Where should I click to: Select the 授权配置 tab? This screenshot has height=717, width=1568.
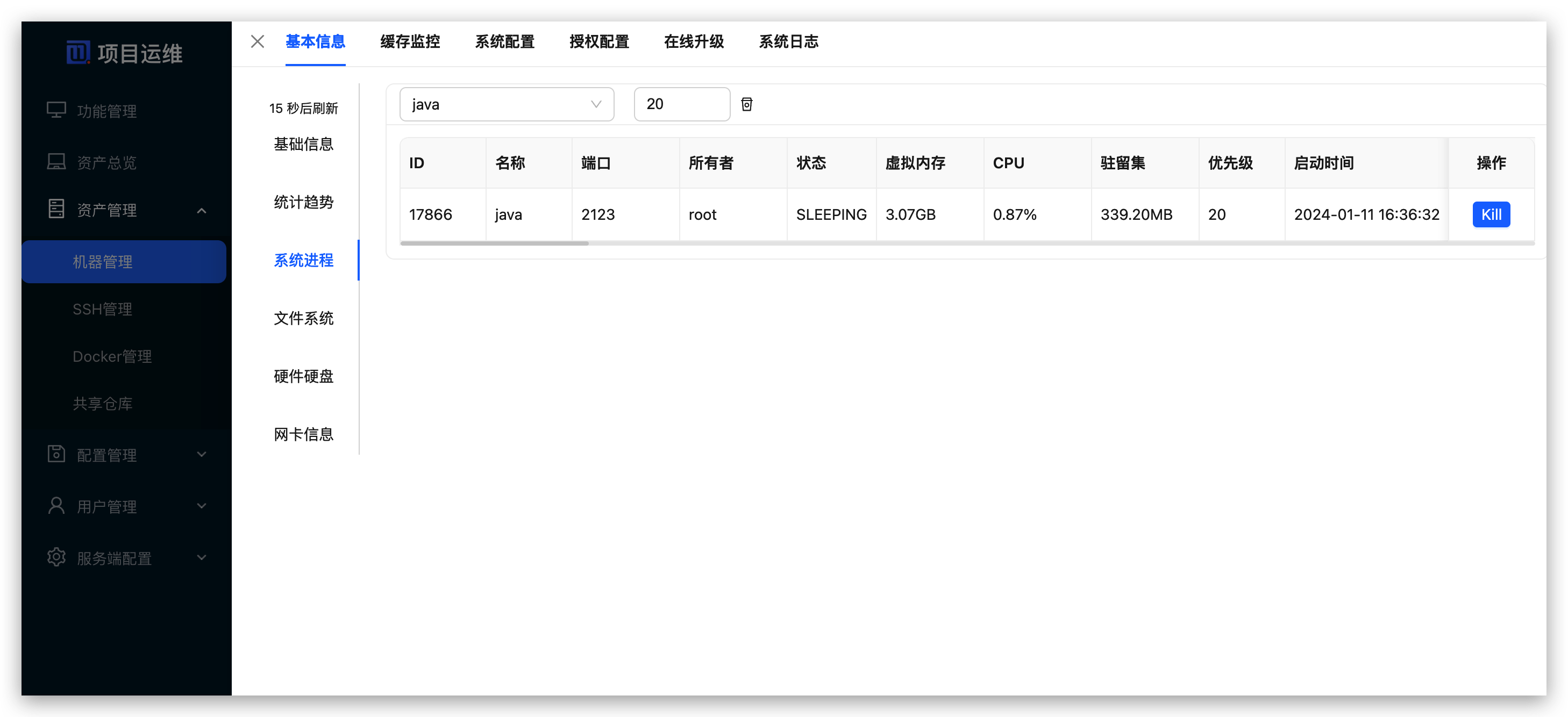pyautogui.click(x=598, y=42)
